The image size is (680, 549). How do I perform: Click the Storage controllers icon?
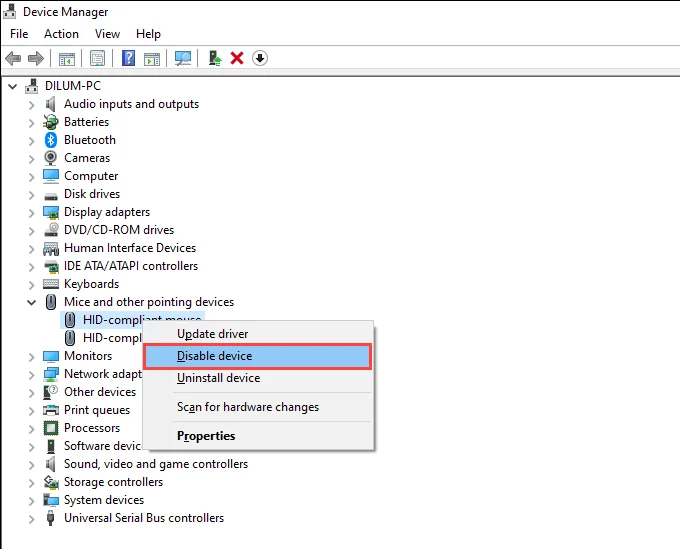click(51, 482)
